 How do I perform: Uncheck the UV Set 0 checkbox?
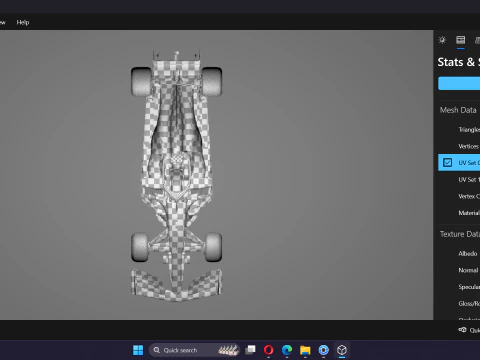coord(447,163)
